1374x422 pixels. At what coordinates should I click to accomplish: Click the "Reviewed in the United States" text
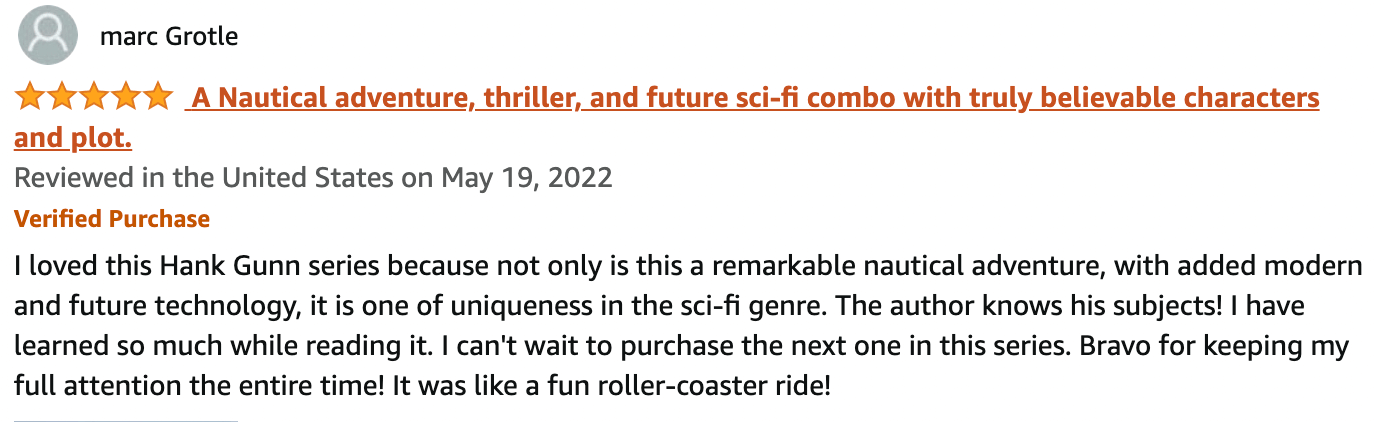(x=204, y=178)
